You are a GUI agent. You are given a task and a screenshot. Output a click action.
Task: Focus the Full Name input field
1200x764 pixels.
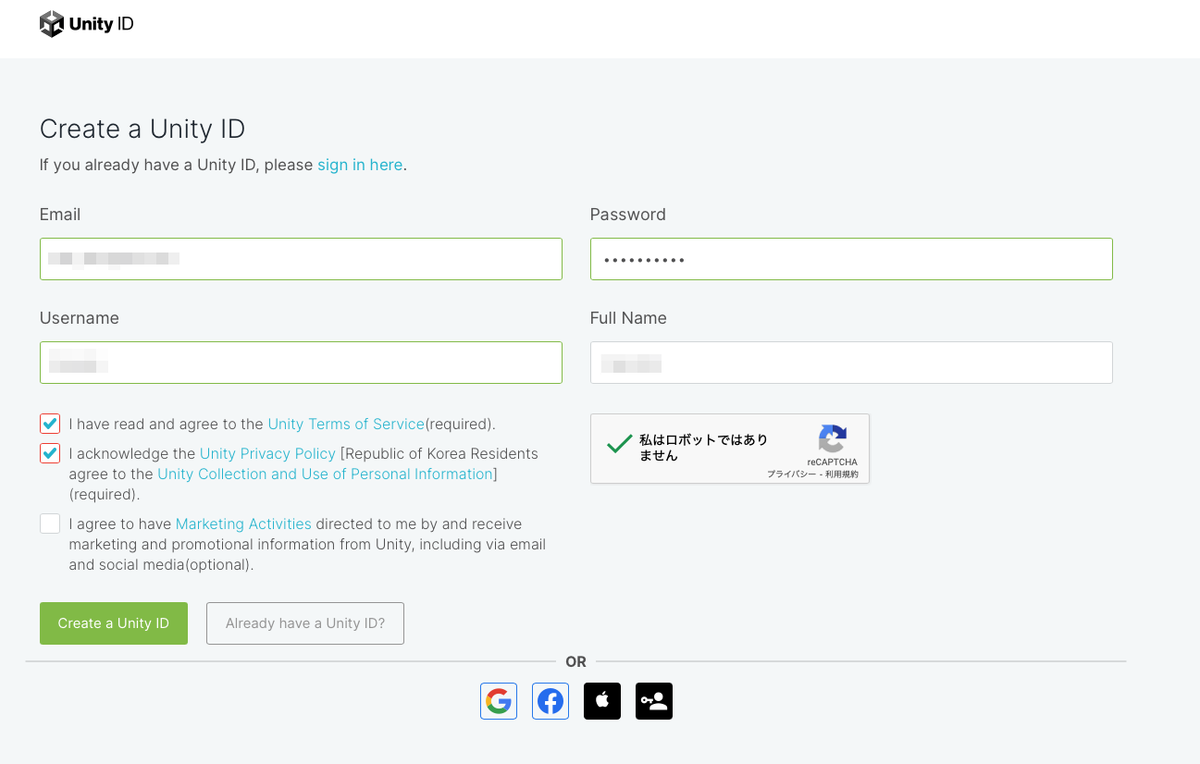[x=851, y=363]
